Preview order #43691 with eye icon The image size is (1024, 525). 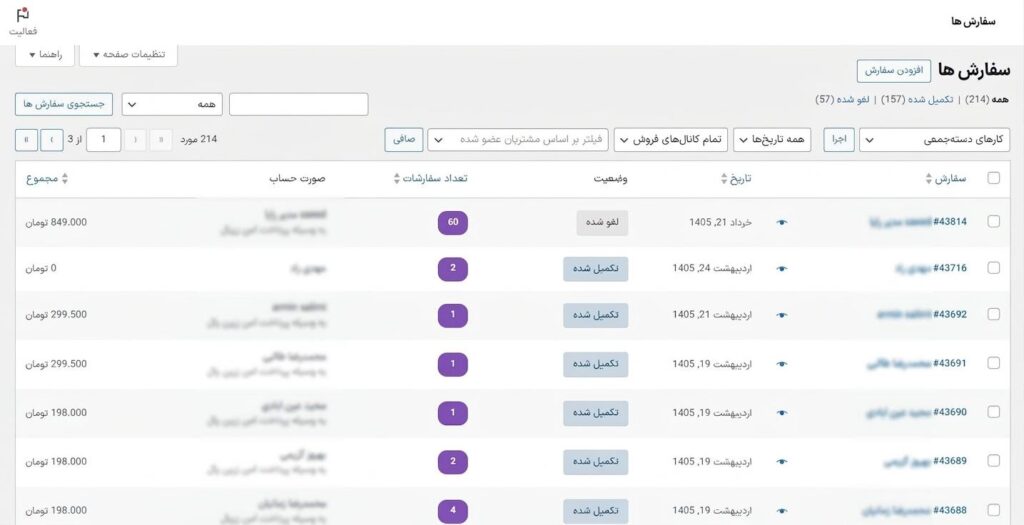coord(782,364)
